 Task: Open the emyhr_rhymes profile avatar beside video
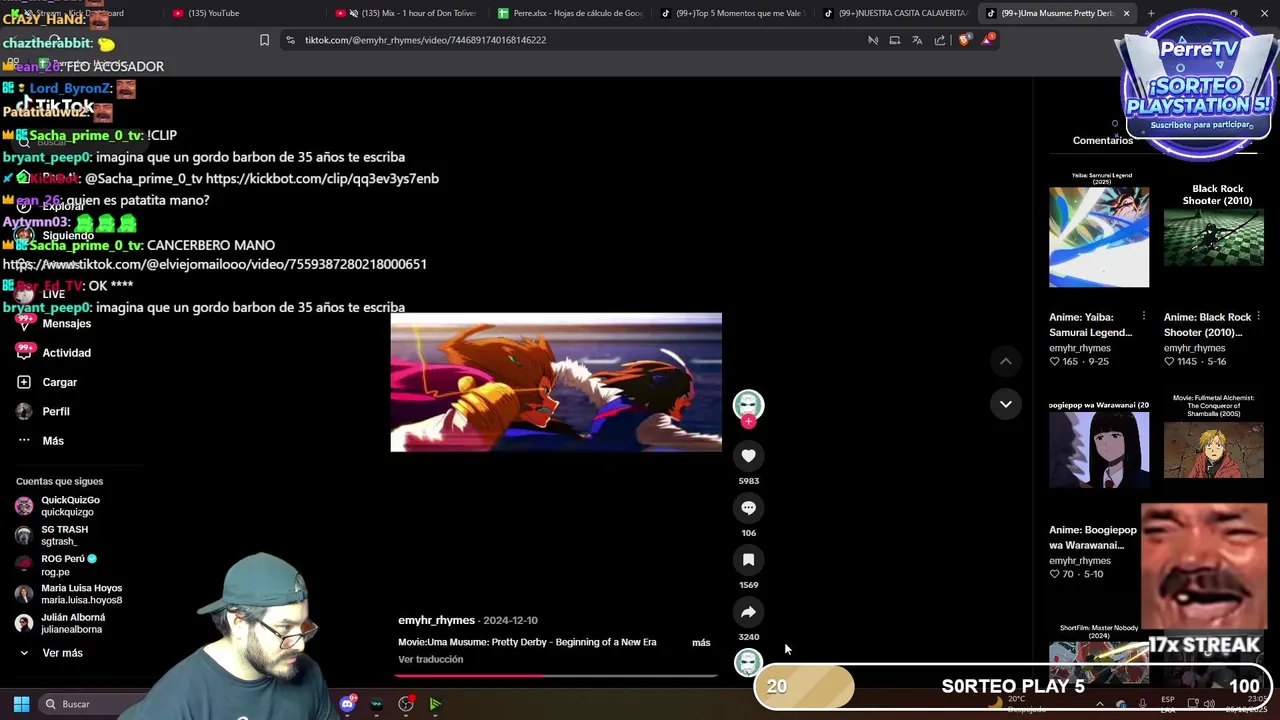748,404
